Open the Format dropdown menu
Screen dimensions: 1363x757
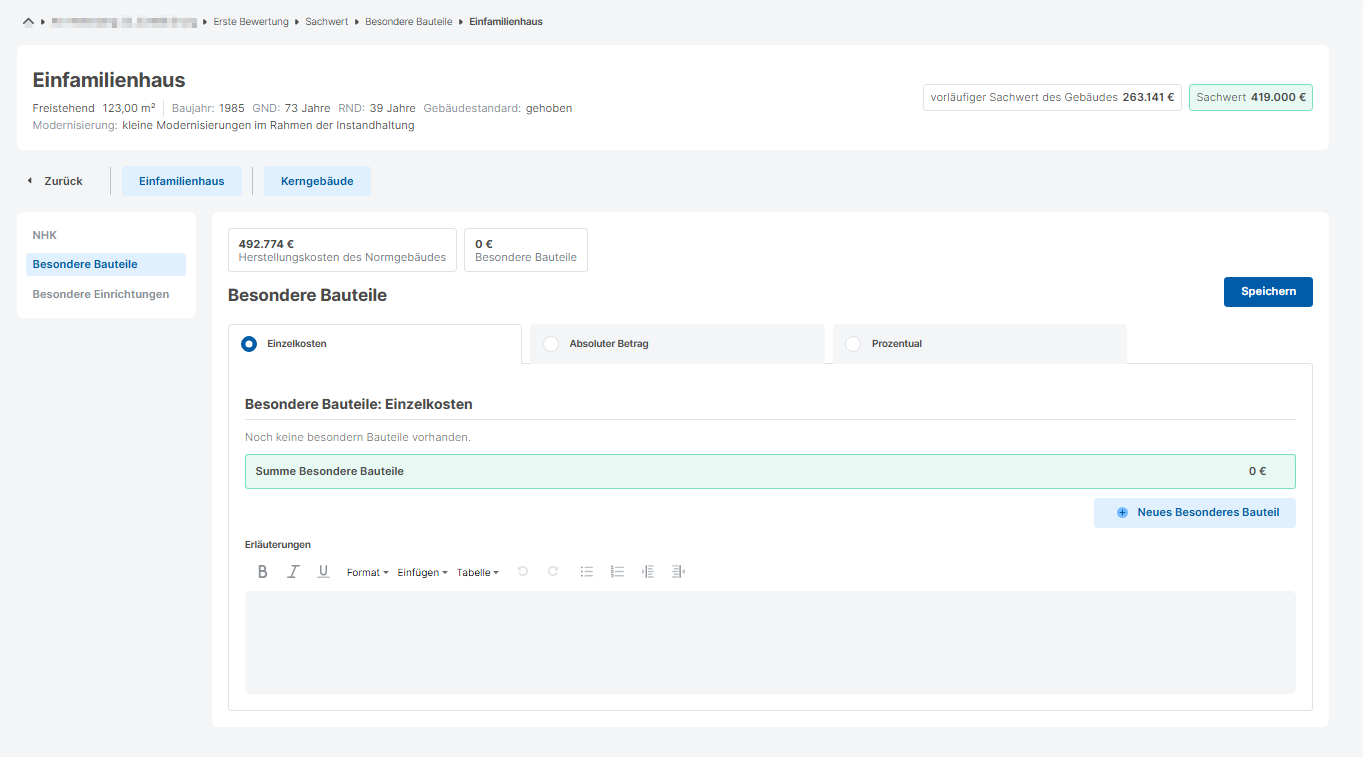click(x=367, y=573)
